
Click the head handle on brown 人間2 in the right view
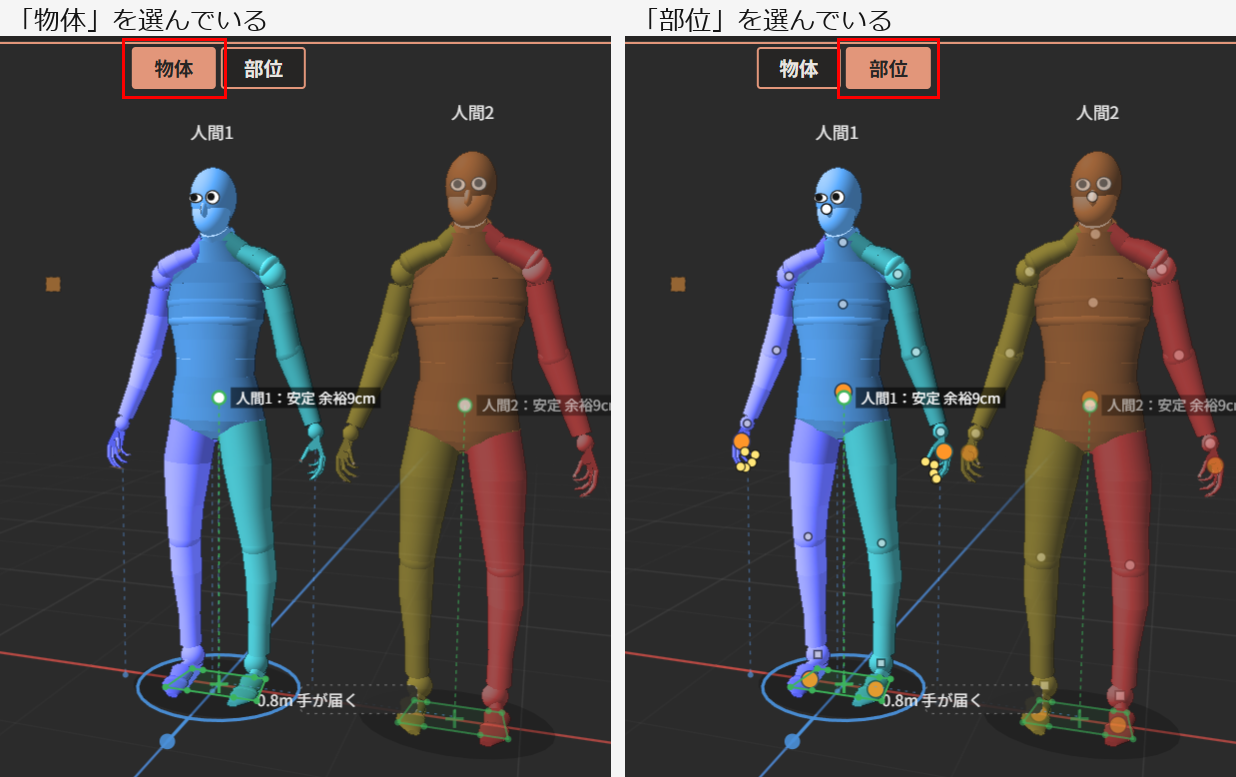(x=1092, y=197)
